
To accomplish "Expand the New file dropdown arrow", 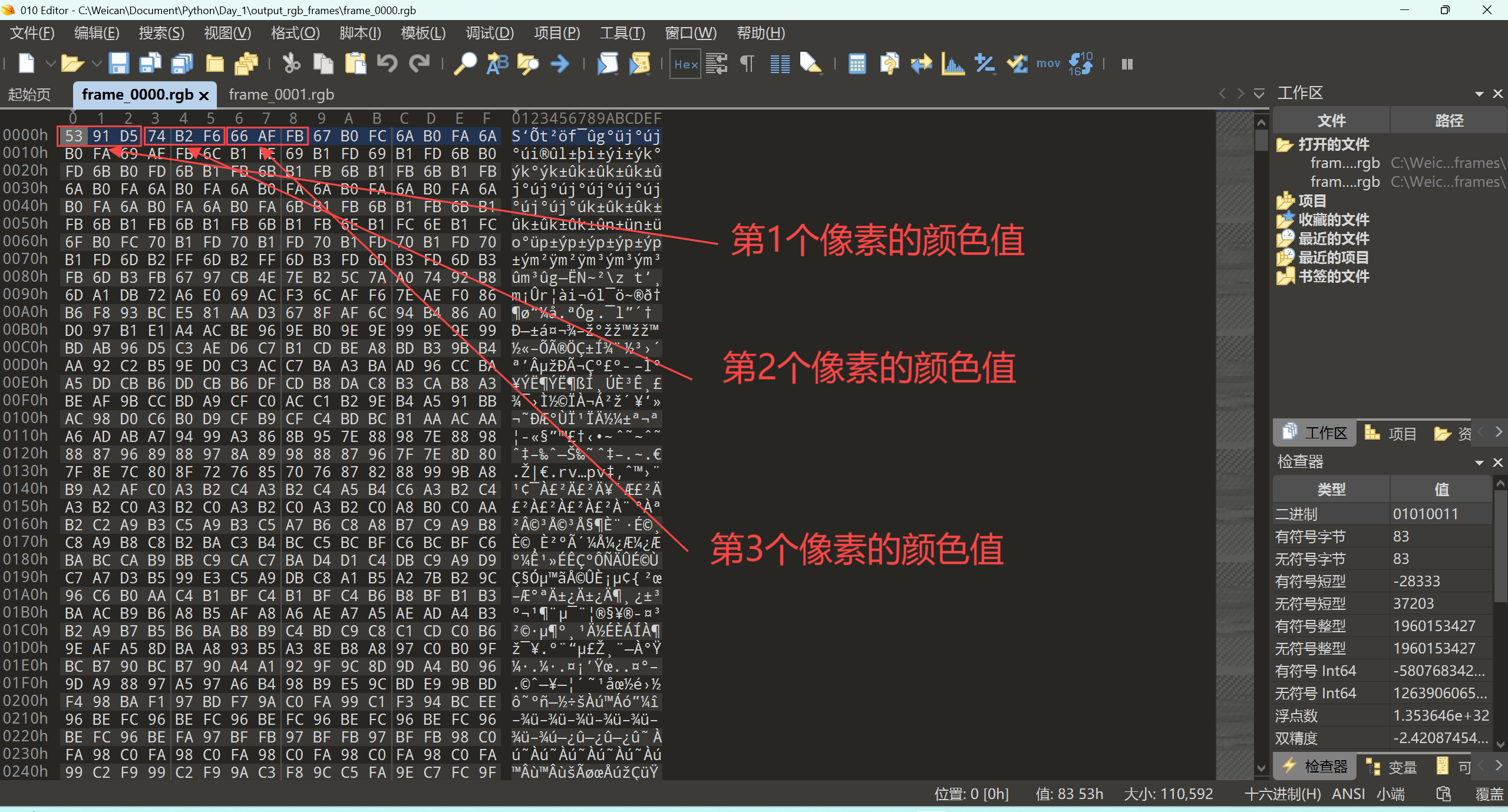I will pyautogui.click(x=51, y=64).
